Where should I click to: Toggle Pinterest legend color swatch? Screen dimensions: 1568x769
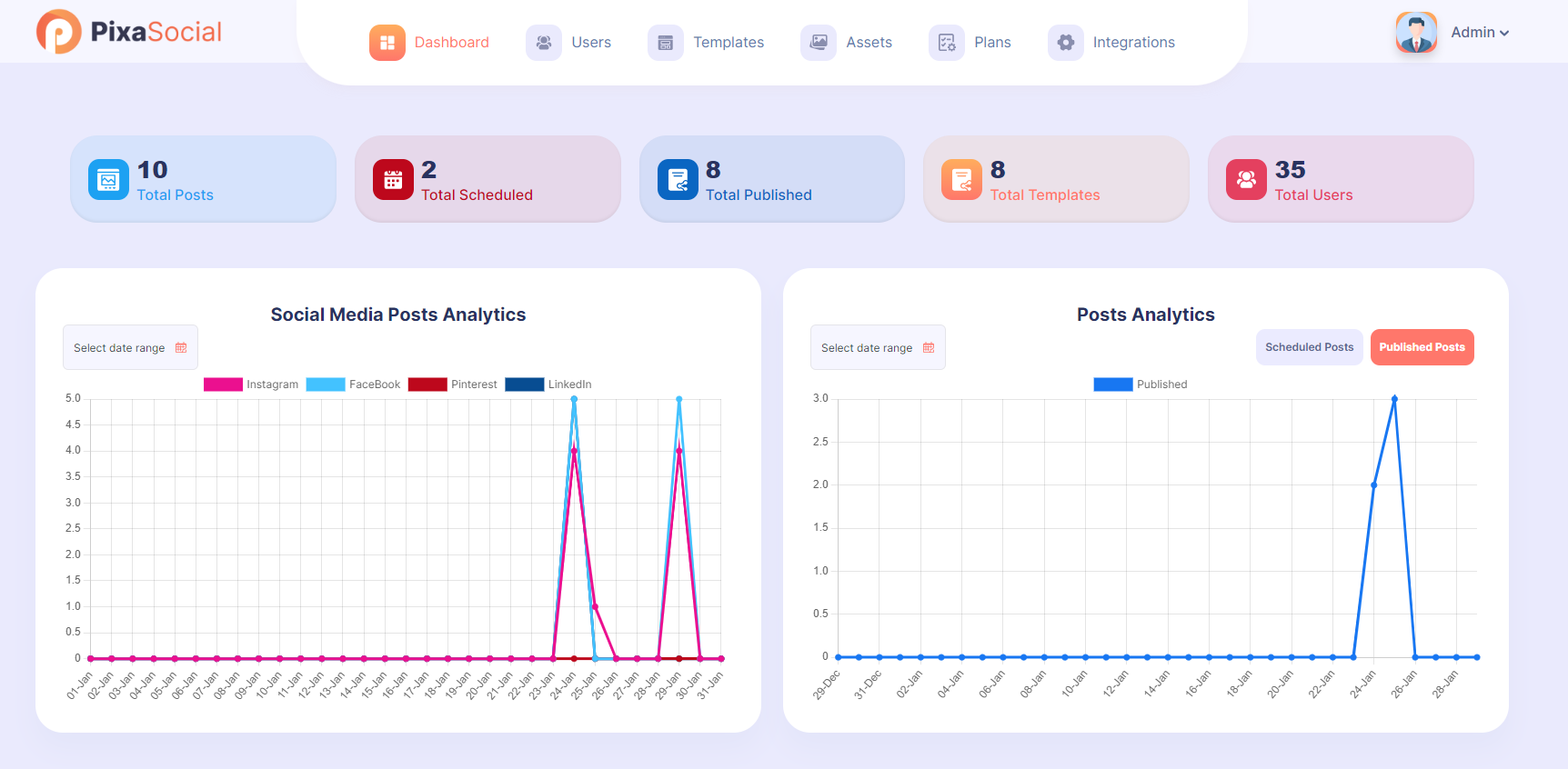tap(427, 384)
